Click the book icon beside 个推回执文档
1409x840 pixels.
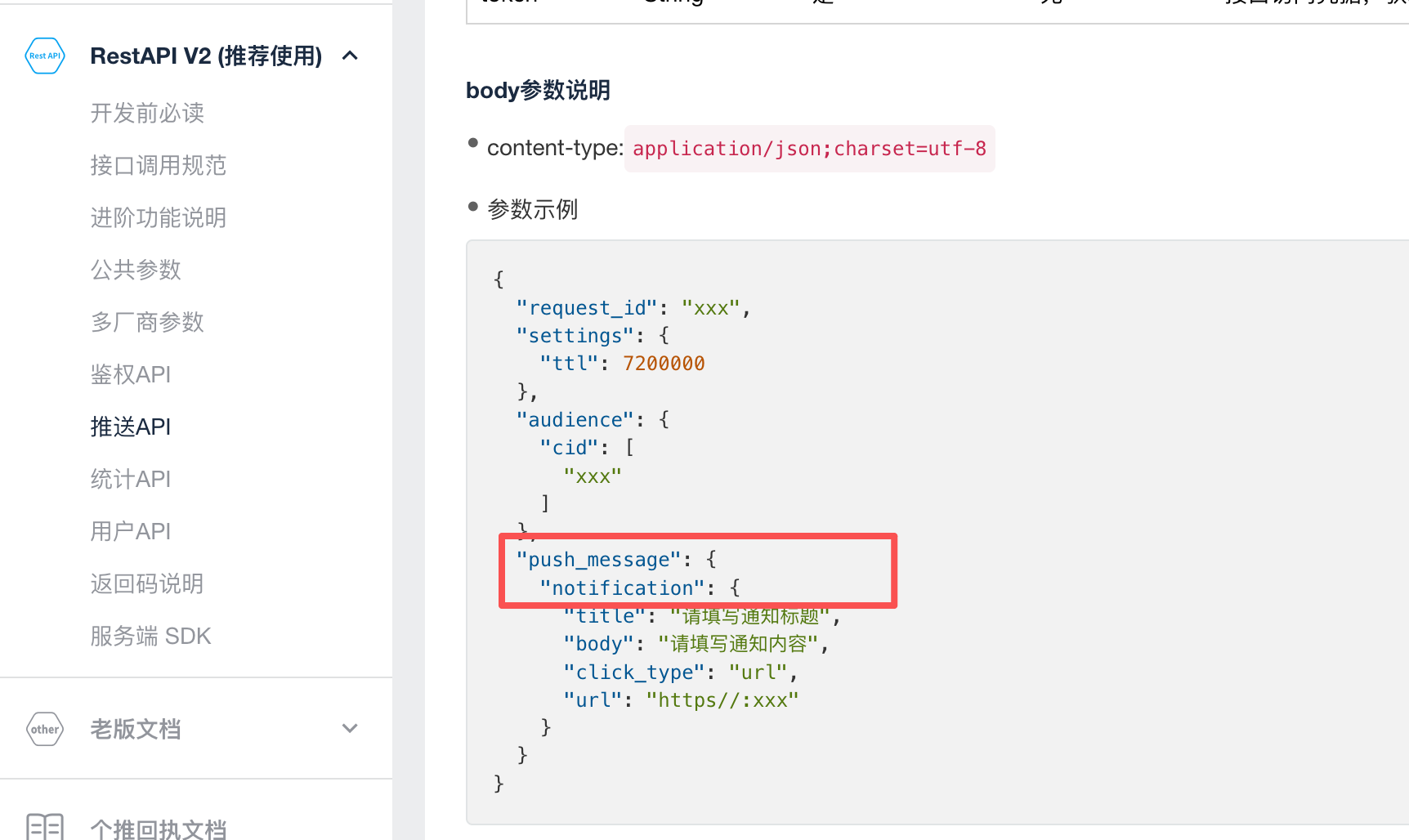tap(45, 827)
